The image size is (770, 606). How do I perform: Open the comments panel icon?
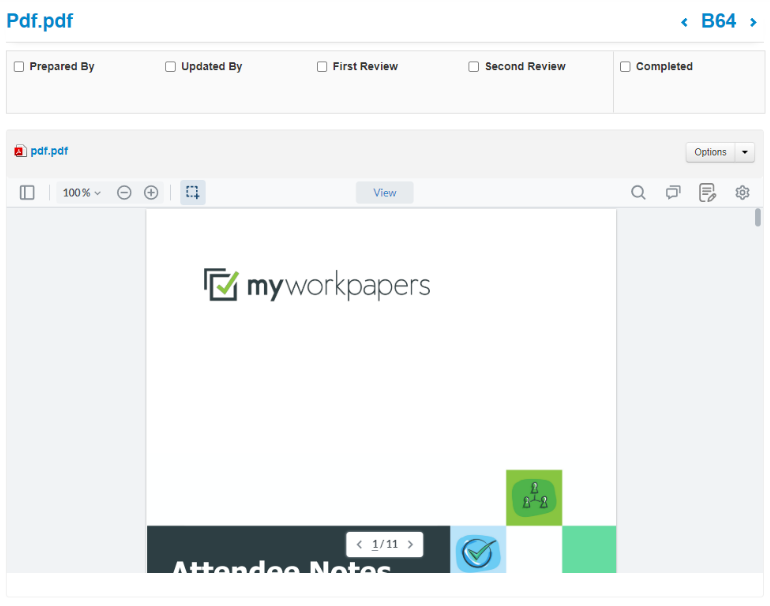673,192
